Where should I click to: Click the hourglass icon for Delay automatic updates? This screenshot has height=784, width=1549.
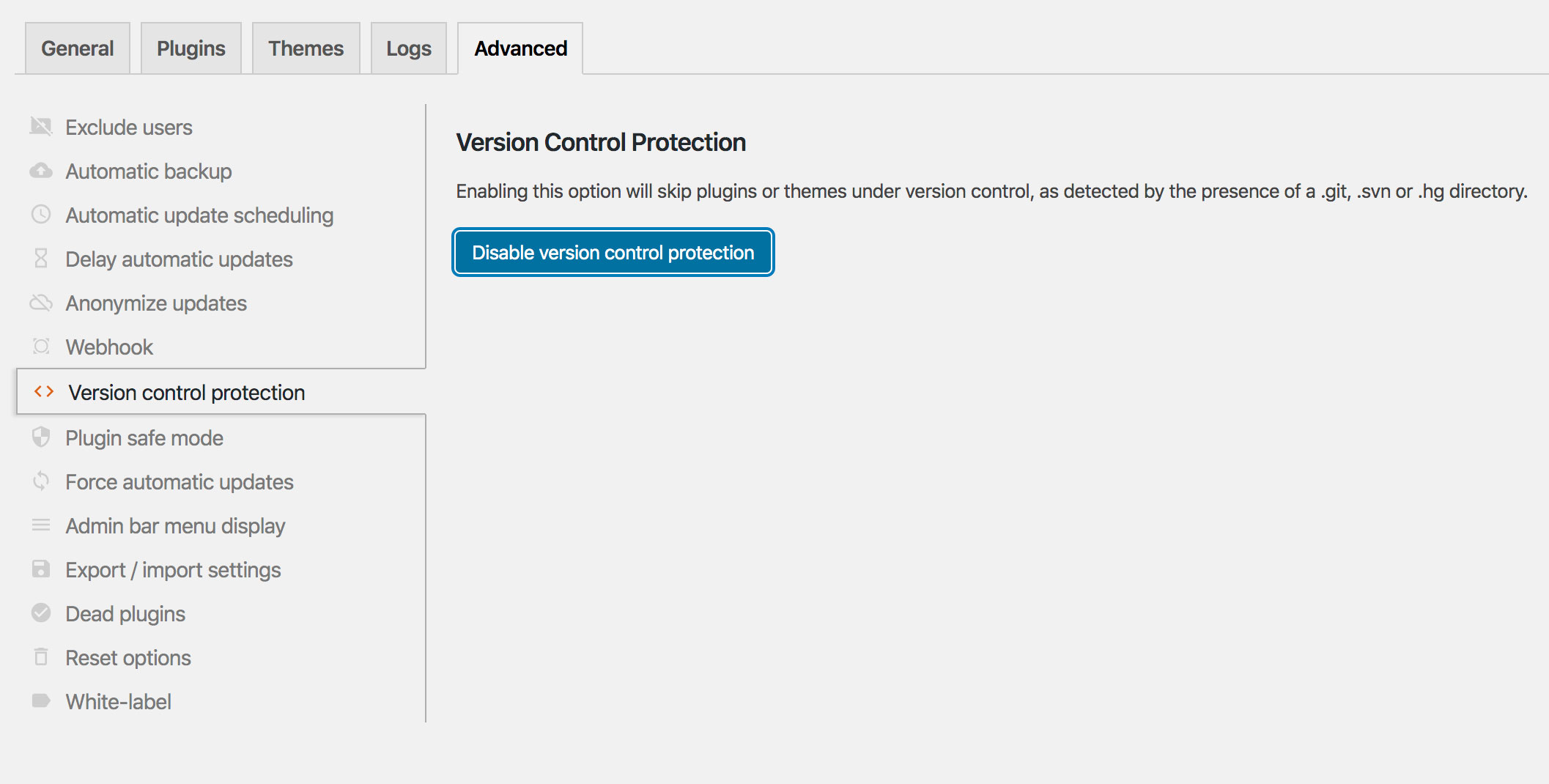[x=41, y=259]
